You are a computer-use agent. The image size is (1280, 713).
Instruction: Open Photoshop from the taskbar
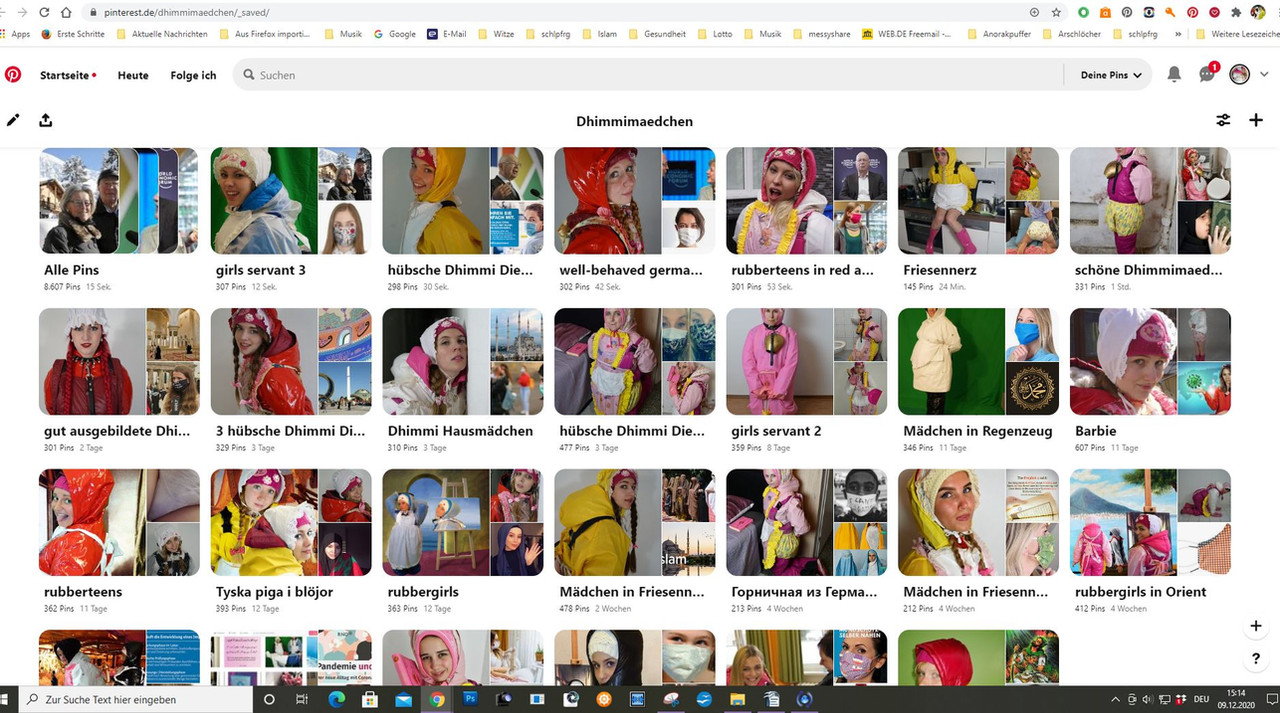[x=471, y=699]
